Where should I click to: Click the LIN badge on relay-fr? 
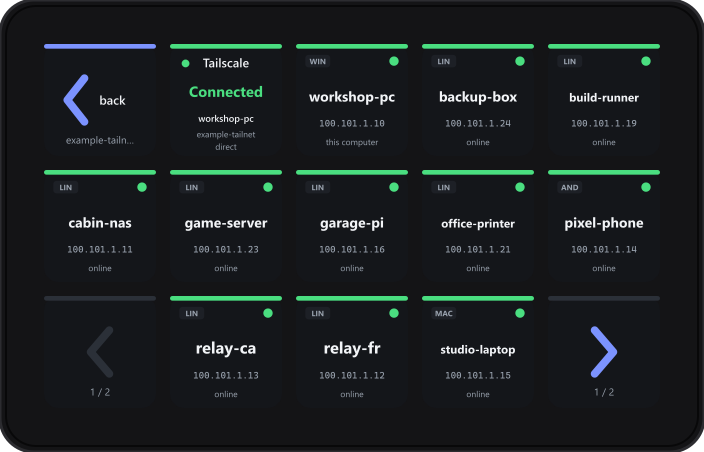tap(317, 313)
